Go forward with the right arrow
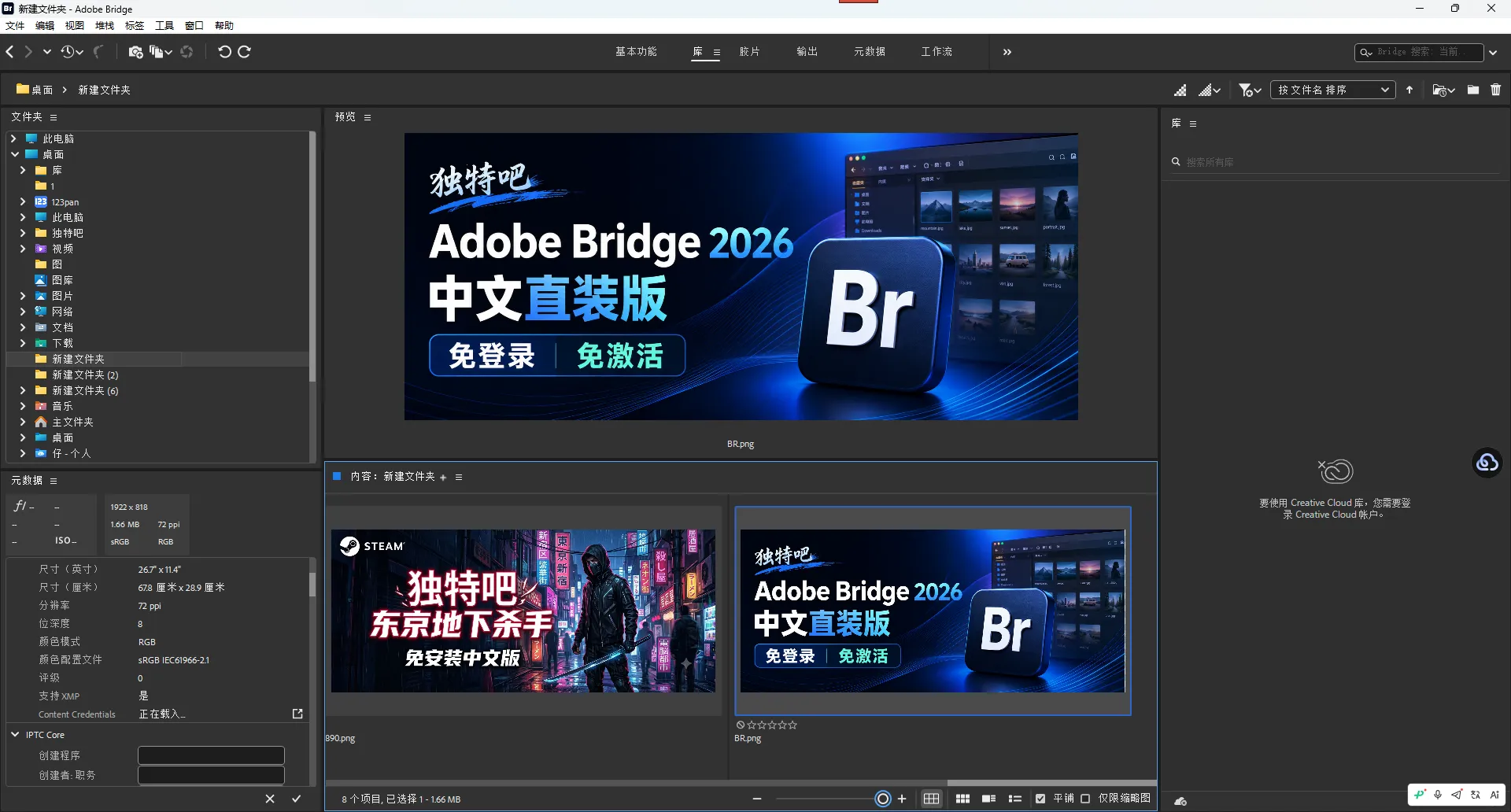 click(x=28, y=52)
